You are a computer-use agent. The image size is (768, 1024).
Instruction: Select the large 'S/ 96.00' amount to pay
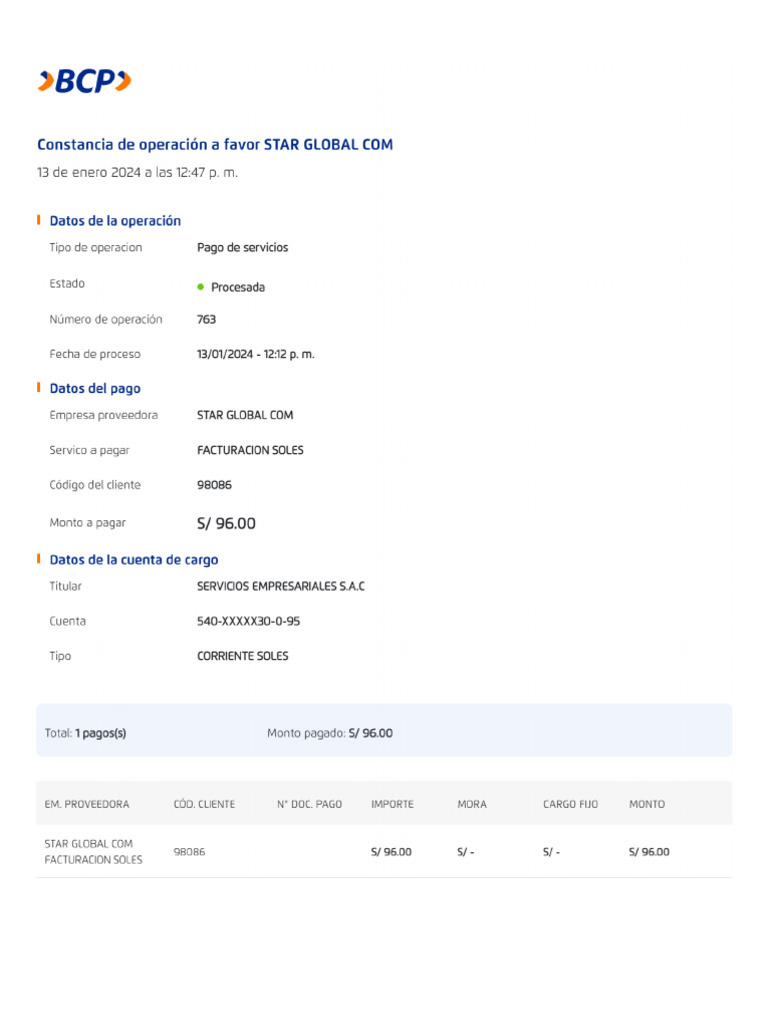[x=226, y=523]
